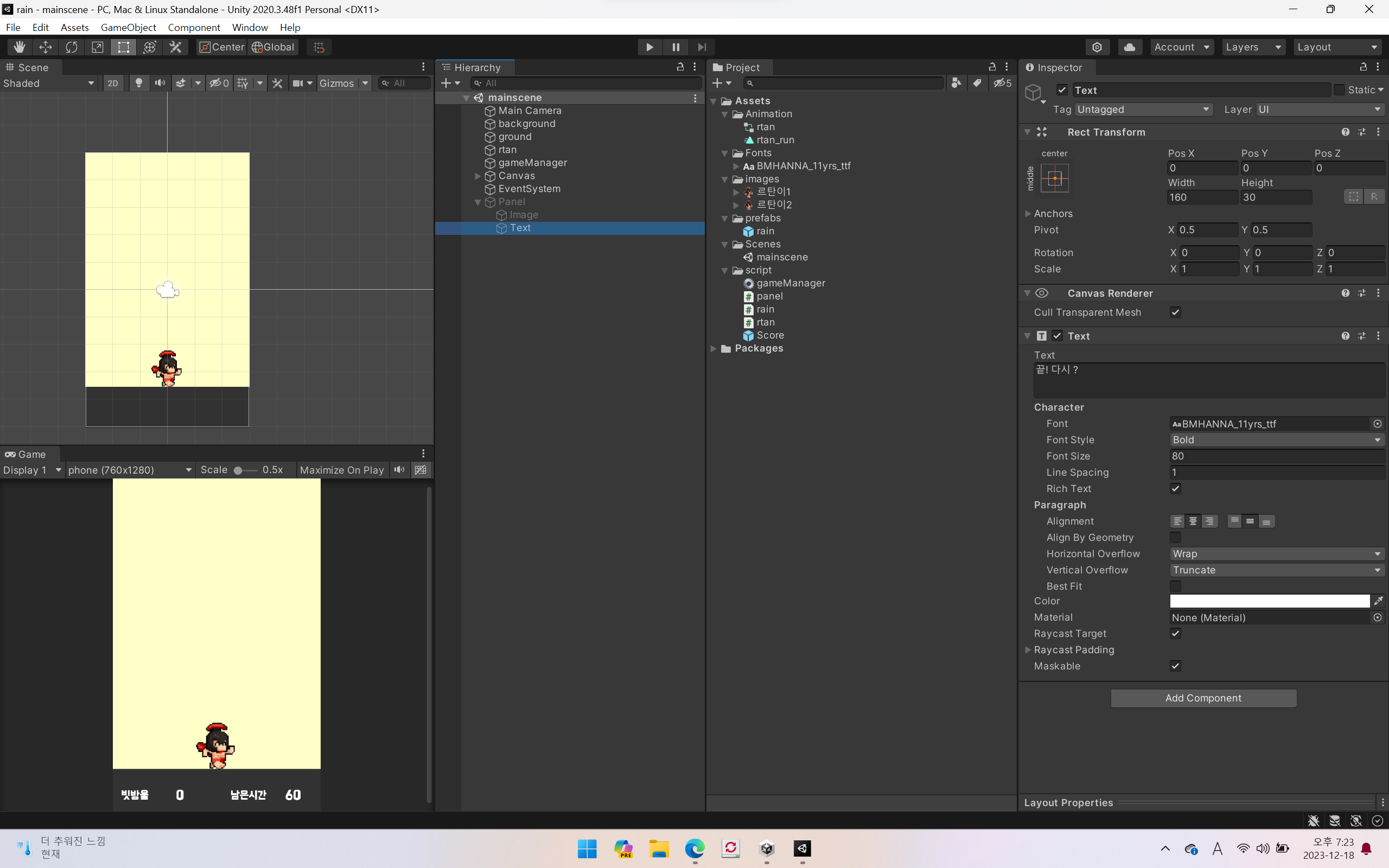Select the Scale tool

pyautogui.click(x=98, y=47)
